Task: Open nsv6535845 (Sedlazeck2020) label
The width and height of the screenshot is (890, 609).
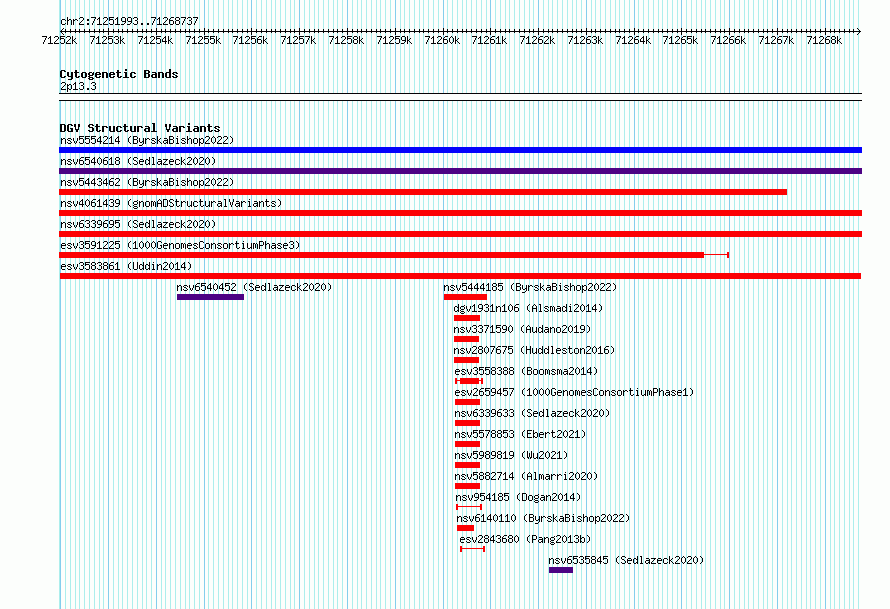Action: coord(626,560)
